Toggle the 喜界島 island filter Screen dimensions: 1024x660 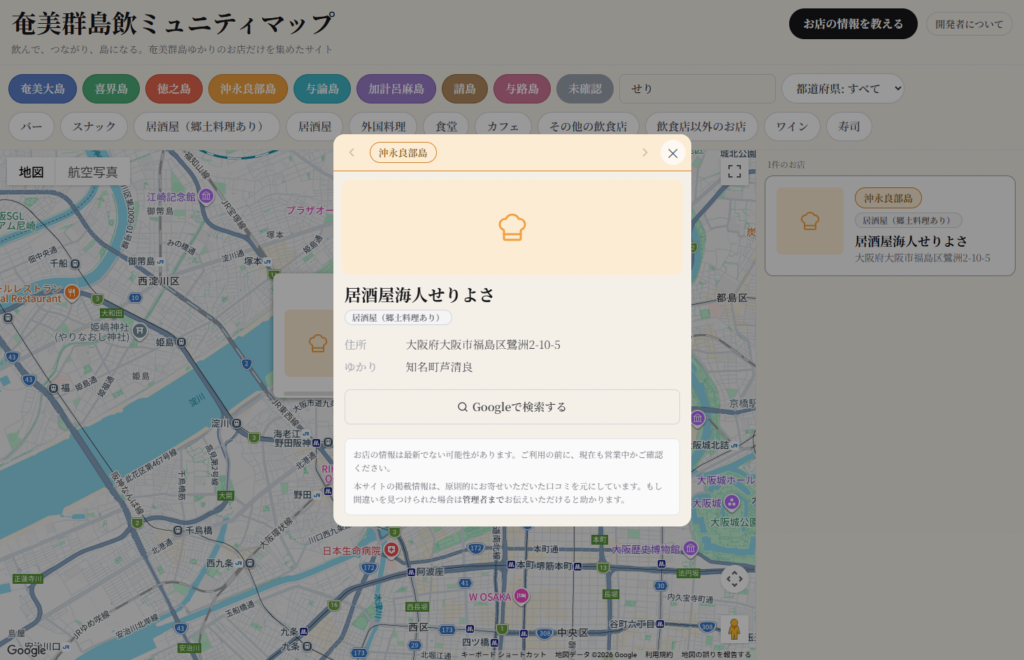(111, 89)
